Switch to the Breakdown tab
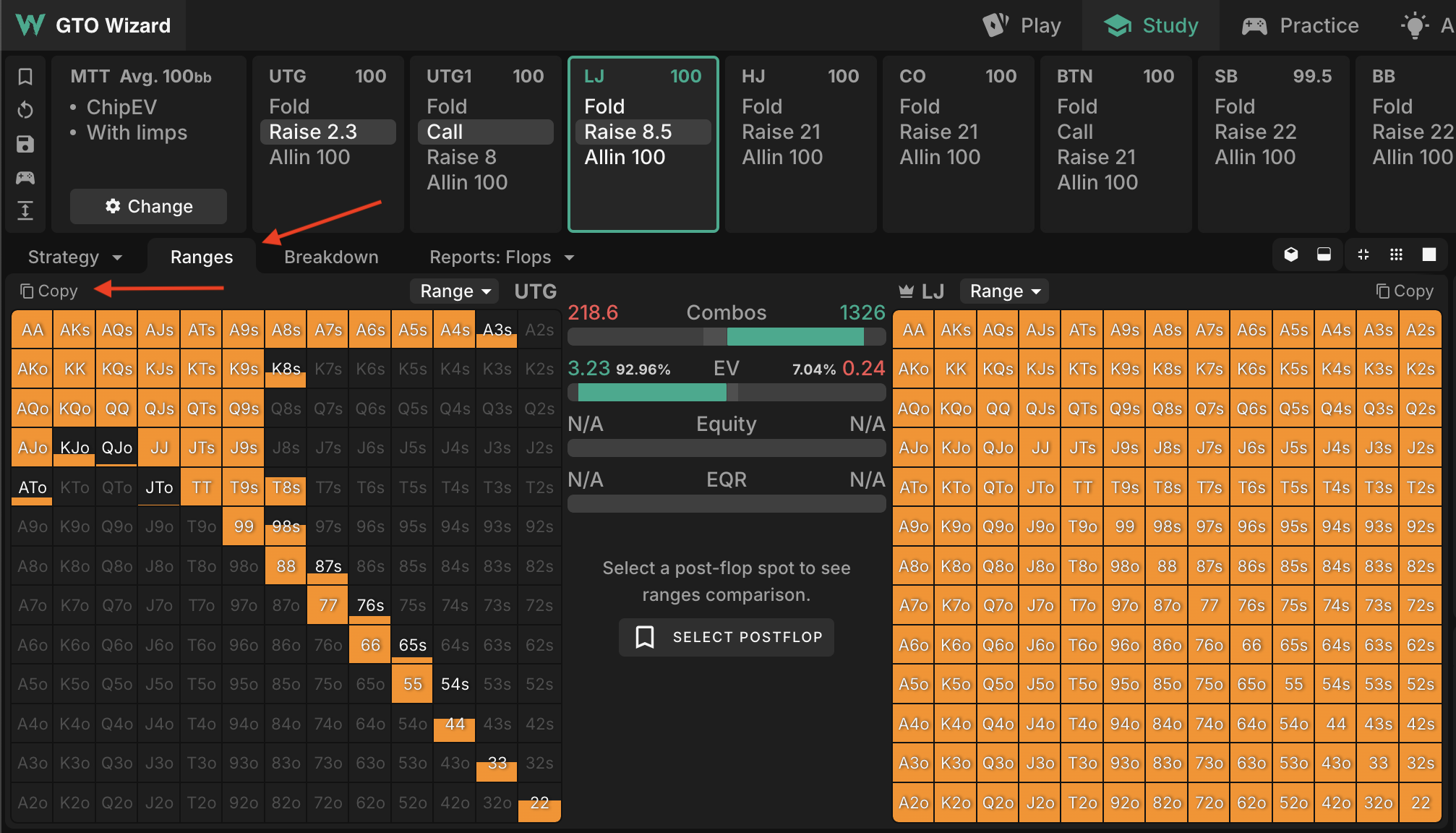This screenshot has height=833, width=1456. (331, 257)
